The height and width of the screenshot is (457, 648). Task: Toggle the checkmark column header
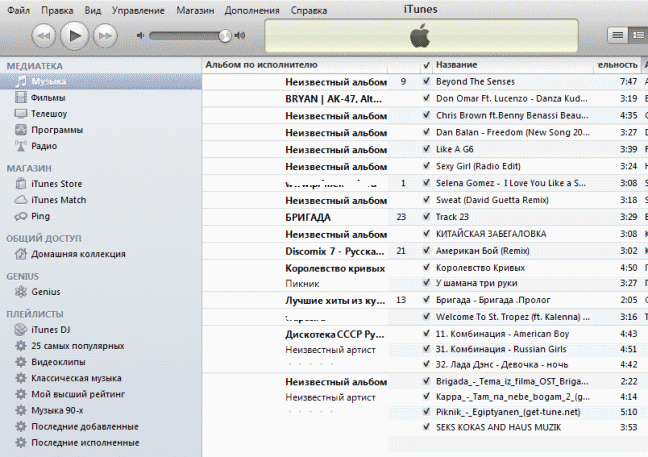(x=426, y=65)
